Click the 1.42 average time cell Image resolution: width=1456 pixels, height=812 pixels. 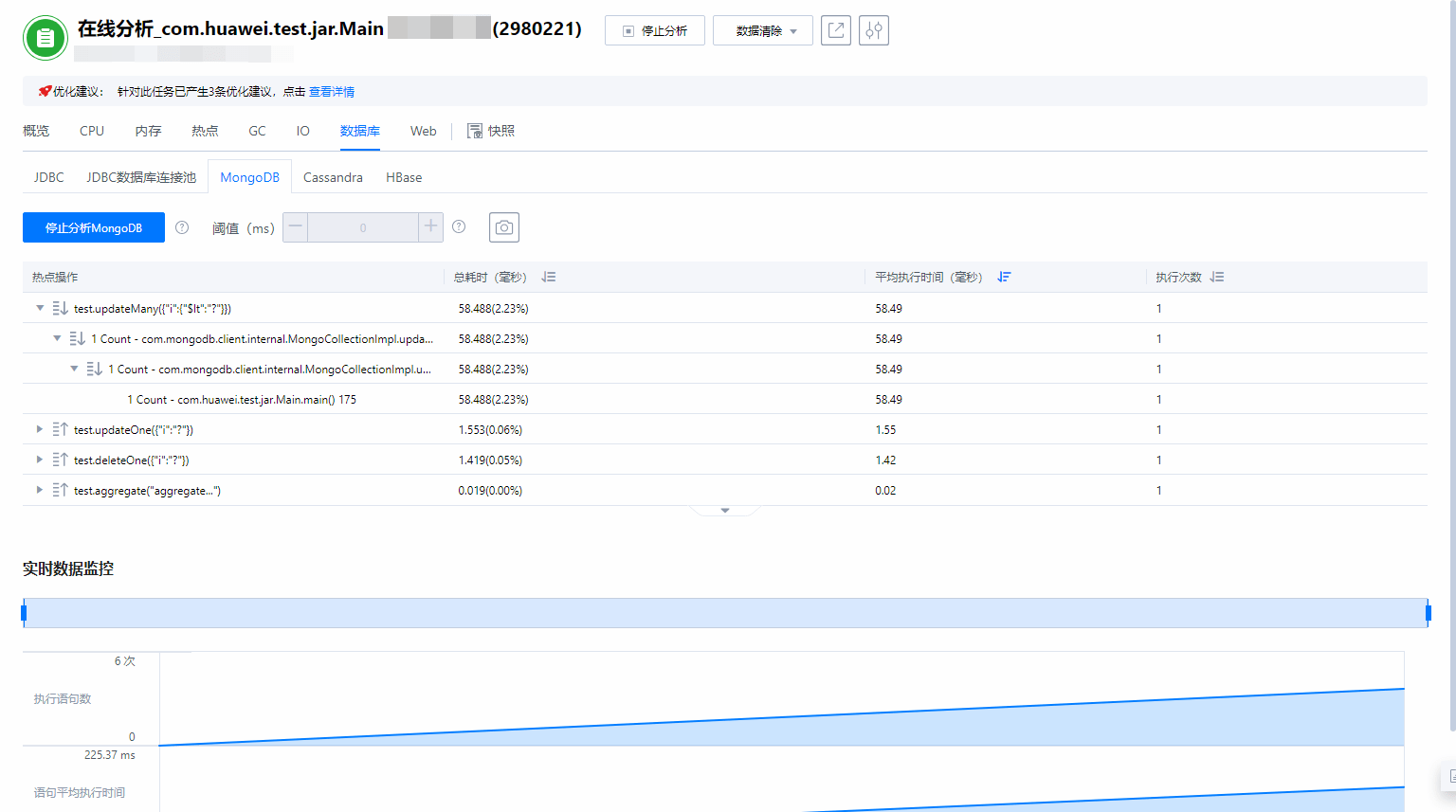coord(885,460)
